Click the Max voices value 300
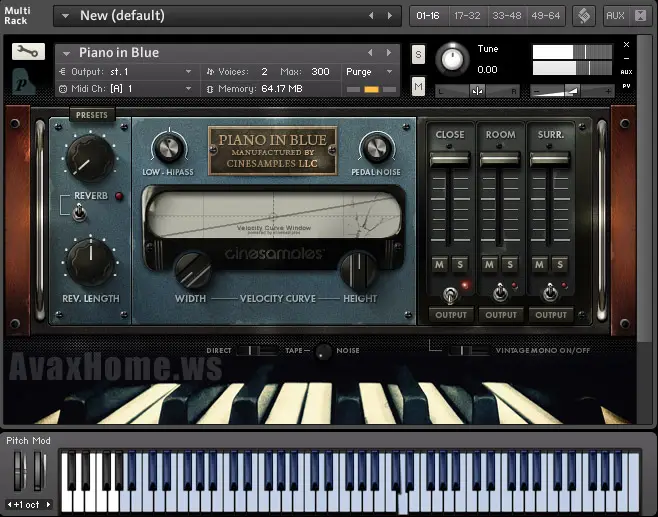 coord(320,72)
